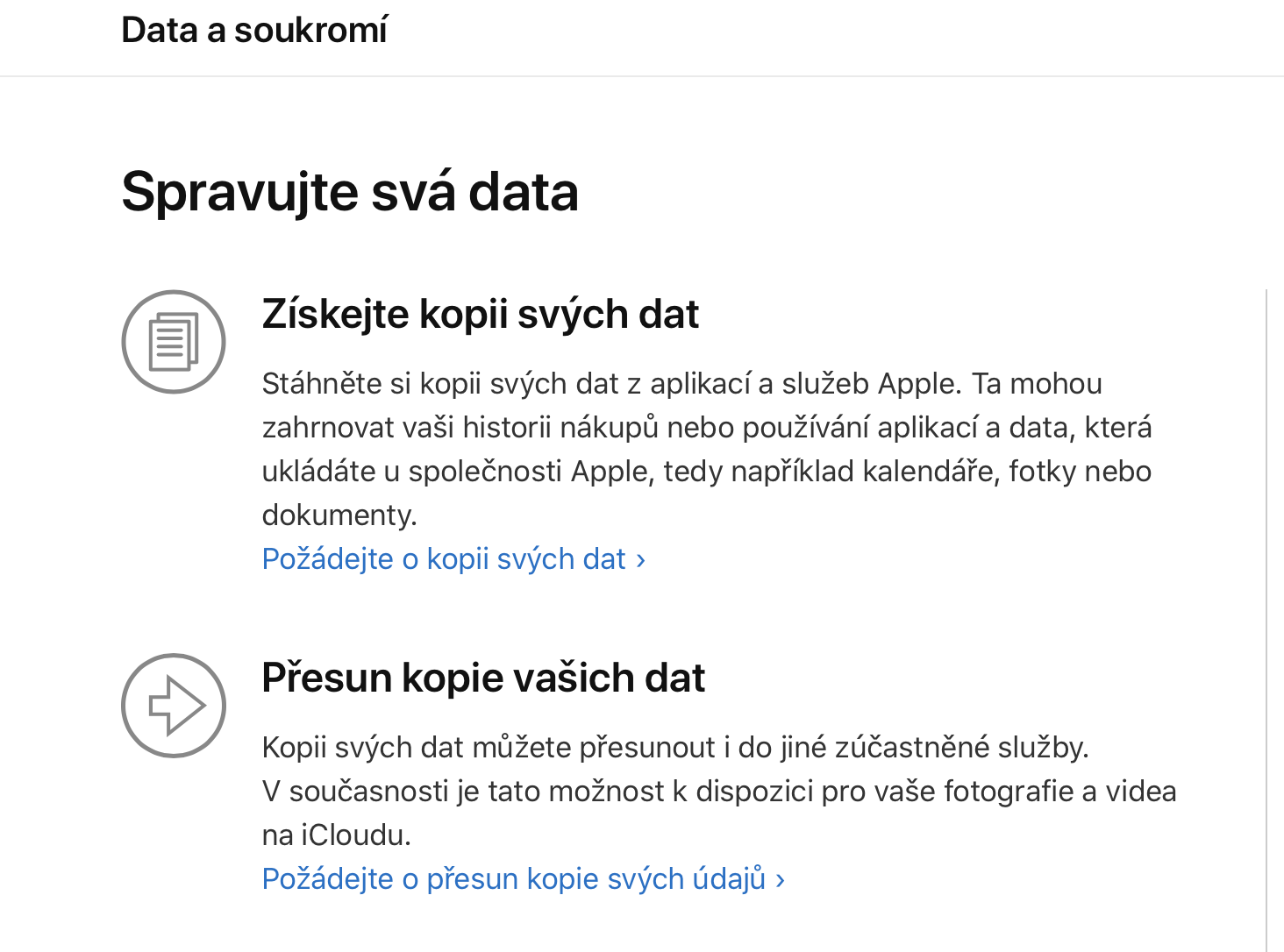Screen dimensions: 1284x952
Task: Click the chevron after 'přesun kopie svých údajů'
Action: [780, 879]
